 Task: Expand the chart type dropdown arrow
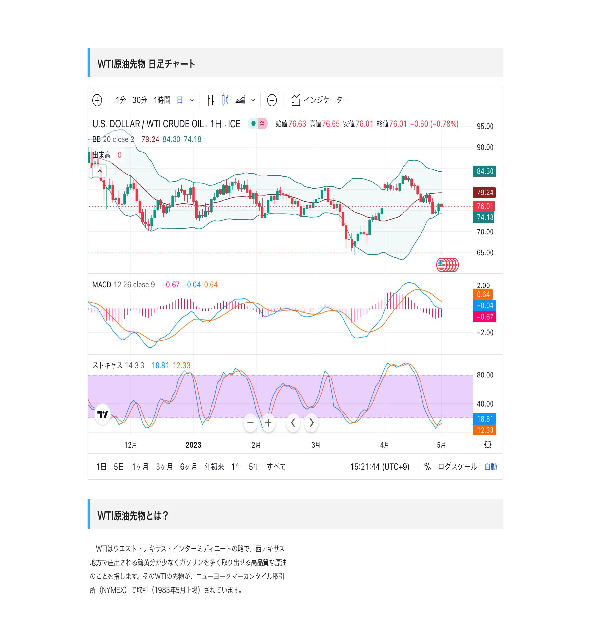coord(253,100)
